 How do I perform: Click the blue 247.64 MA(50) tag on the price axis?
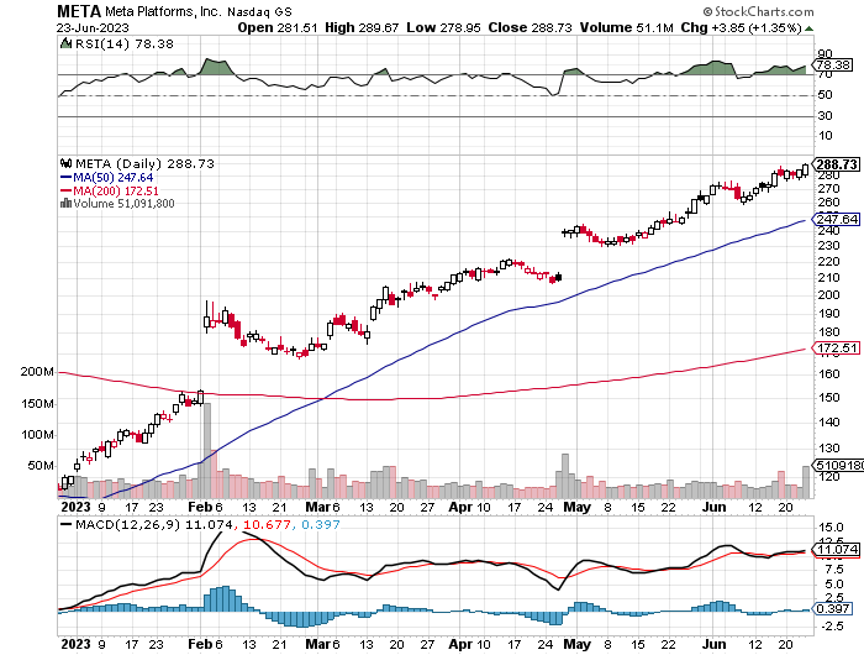click(x=836, y=219)
